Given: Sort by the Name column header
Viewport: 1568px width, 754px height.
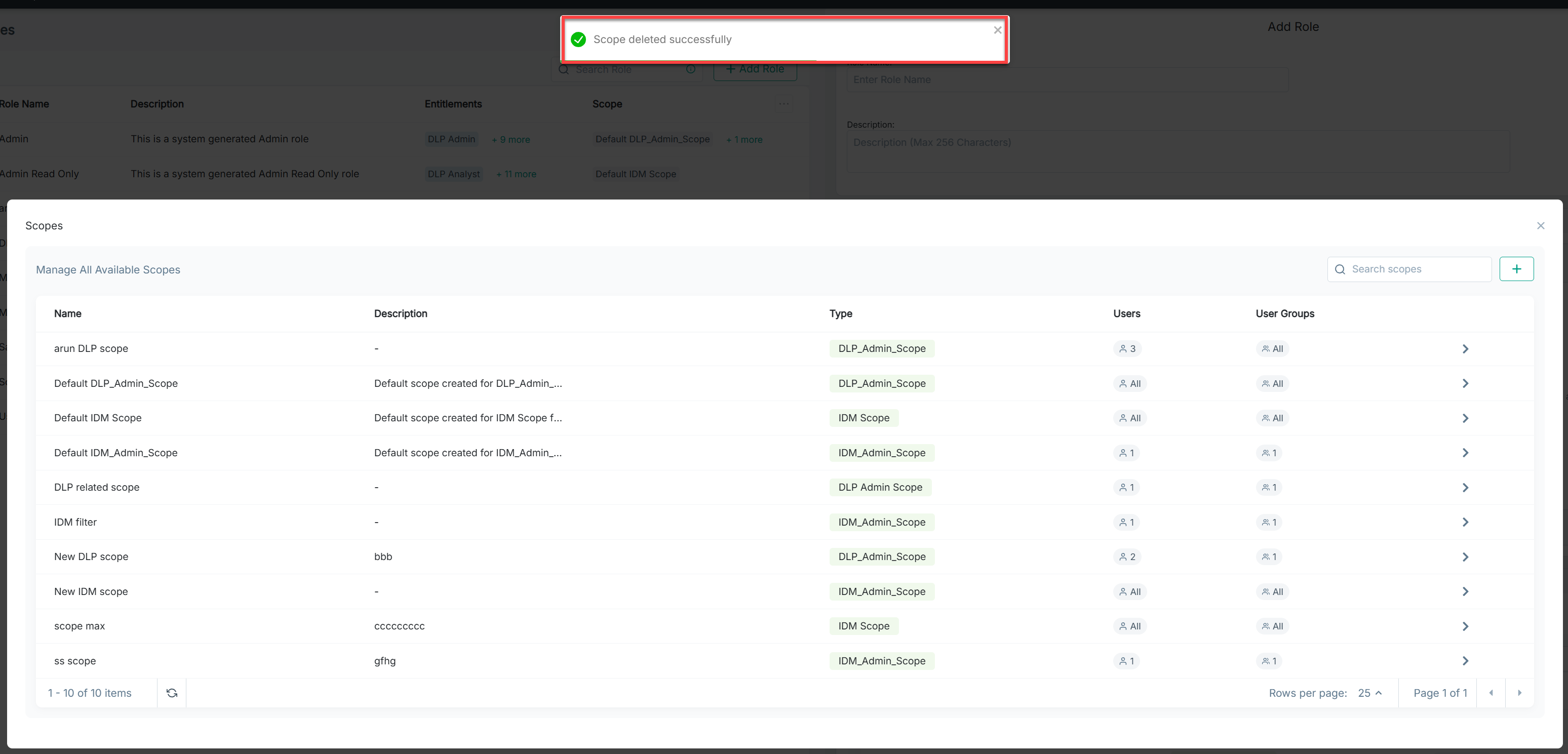Looking at the screenshot, I should (x=67, y=313).
